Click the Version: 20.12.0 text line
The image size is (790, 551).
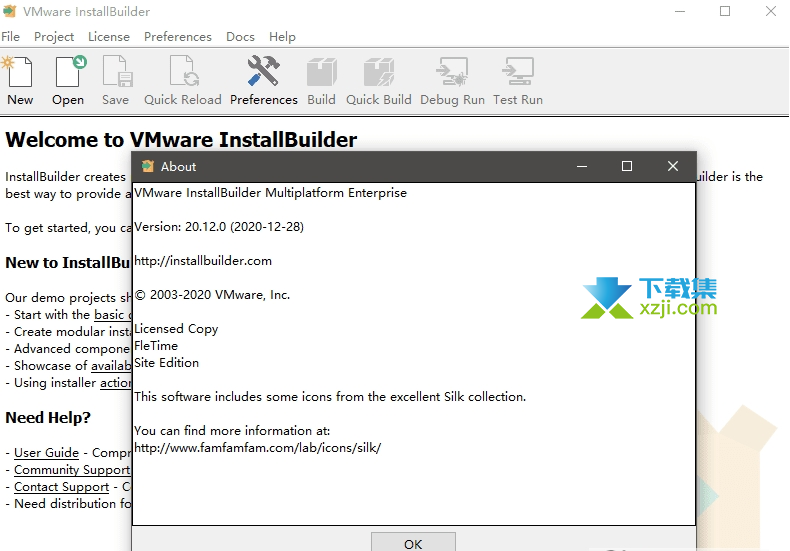click(x=219, y=227)
